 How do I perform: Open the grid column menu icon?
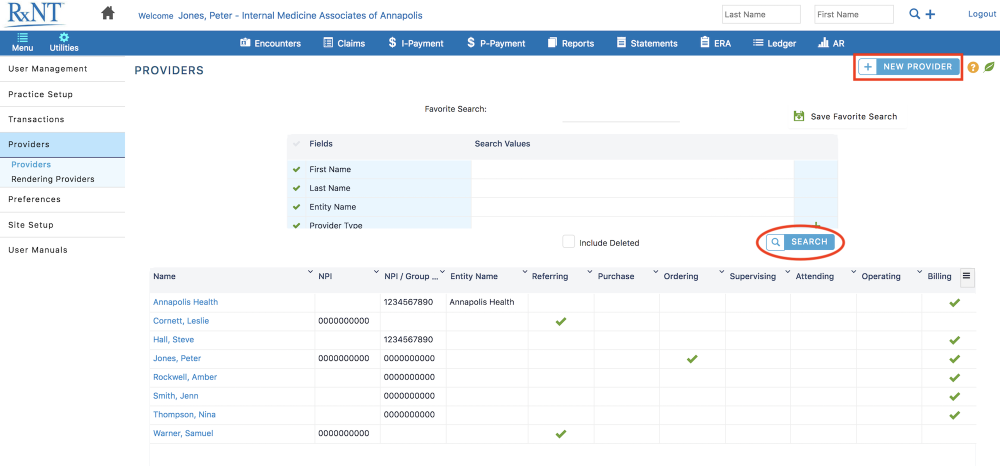(x=966, y=276)
